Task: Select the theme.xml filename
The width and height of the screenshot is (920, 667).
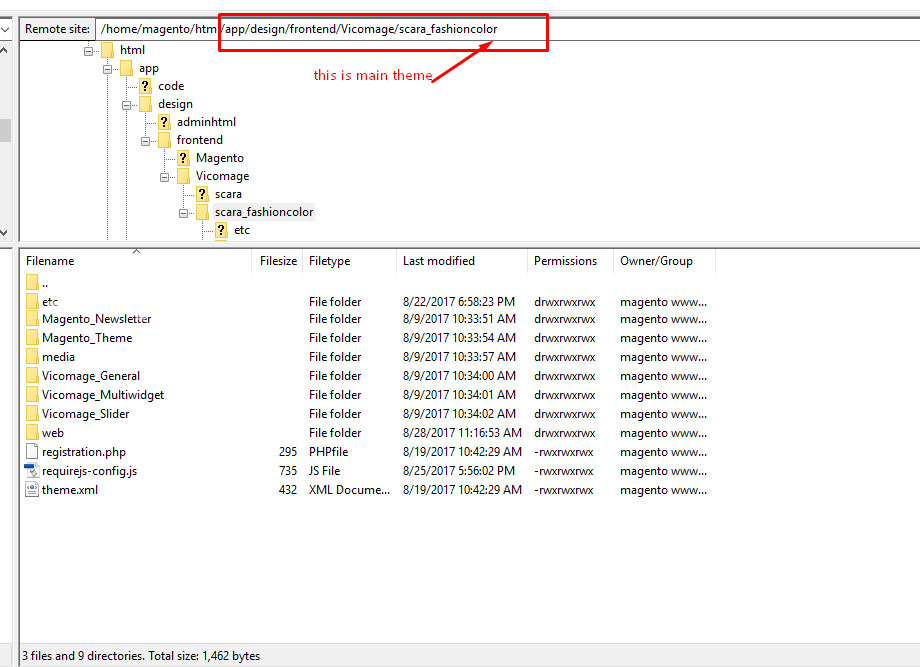Action: click(x=70, y=490)
